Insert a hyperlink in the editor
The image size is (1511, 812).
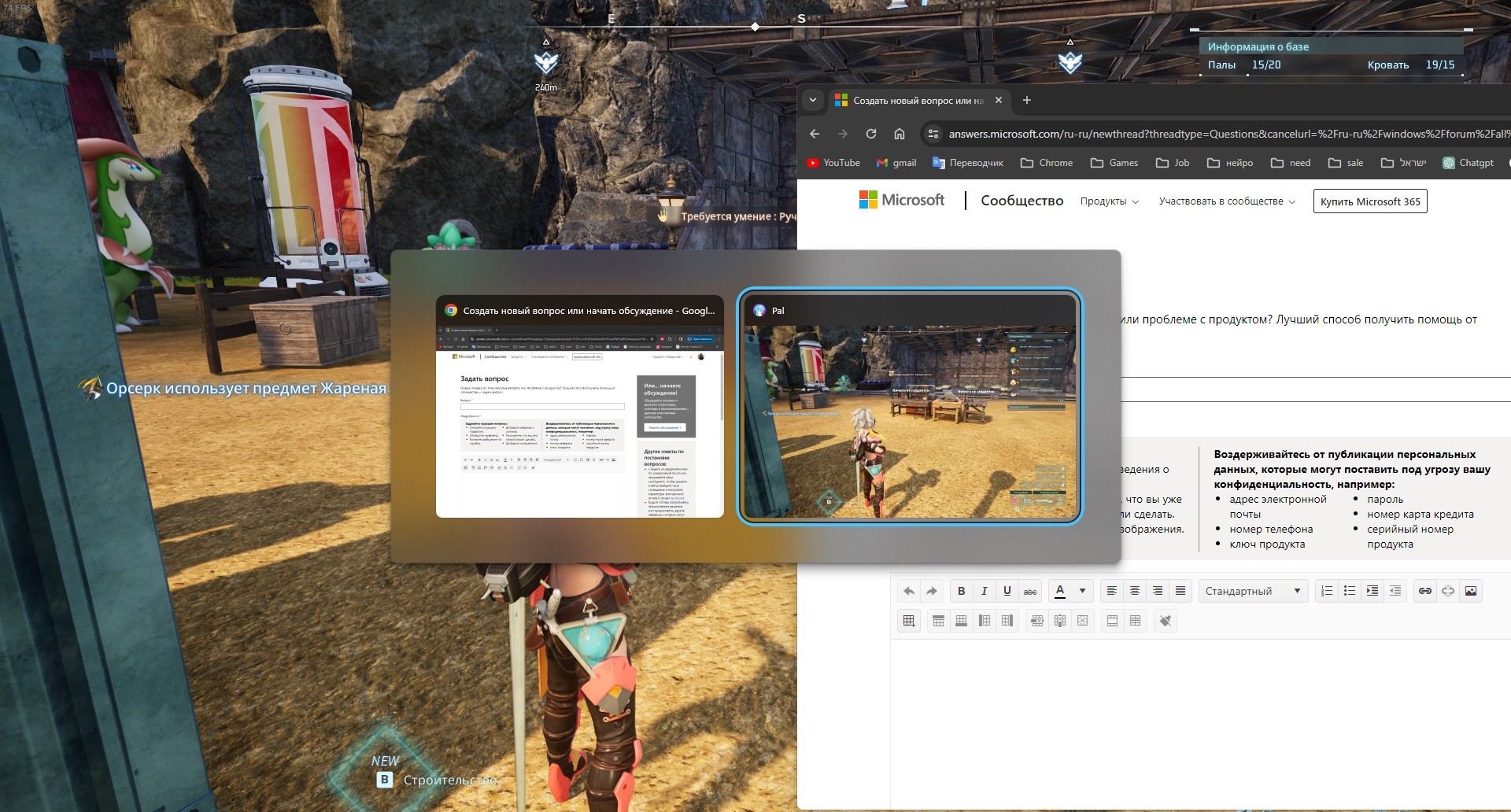pyautogui.click(x=1424, y=591)
